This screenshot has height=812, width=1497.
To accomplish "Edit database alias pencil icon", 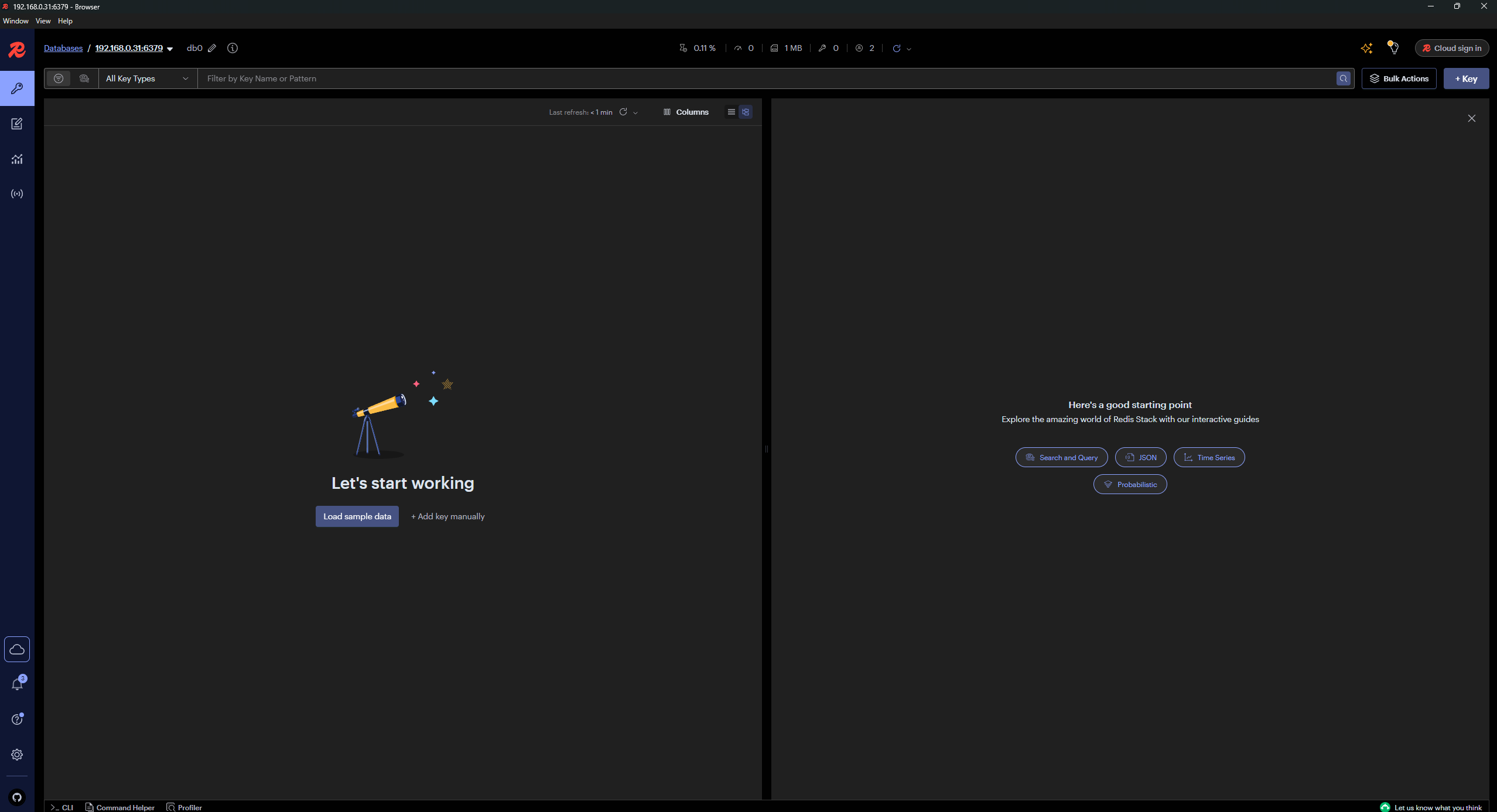I will [212, 48].
